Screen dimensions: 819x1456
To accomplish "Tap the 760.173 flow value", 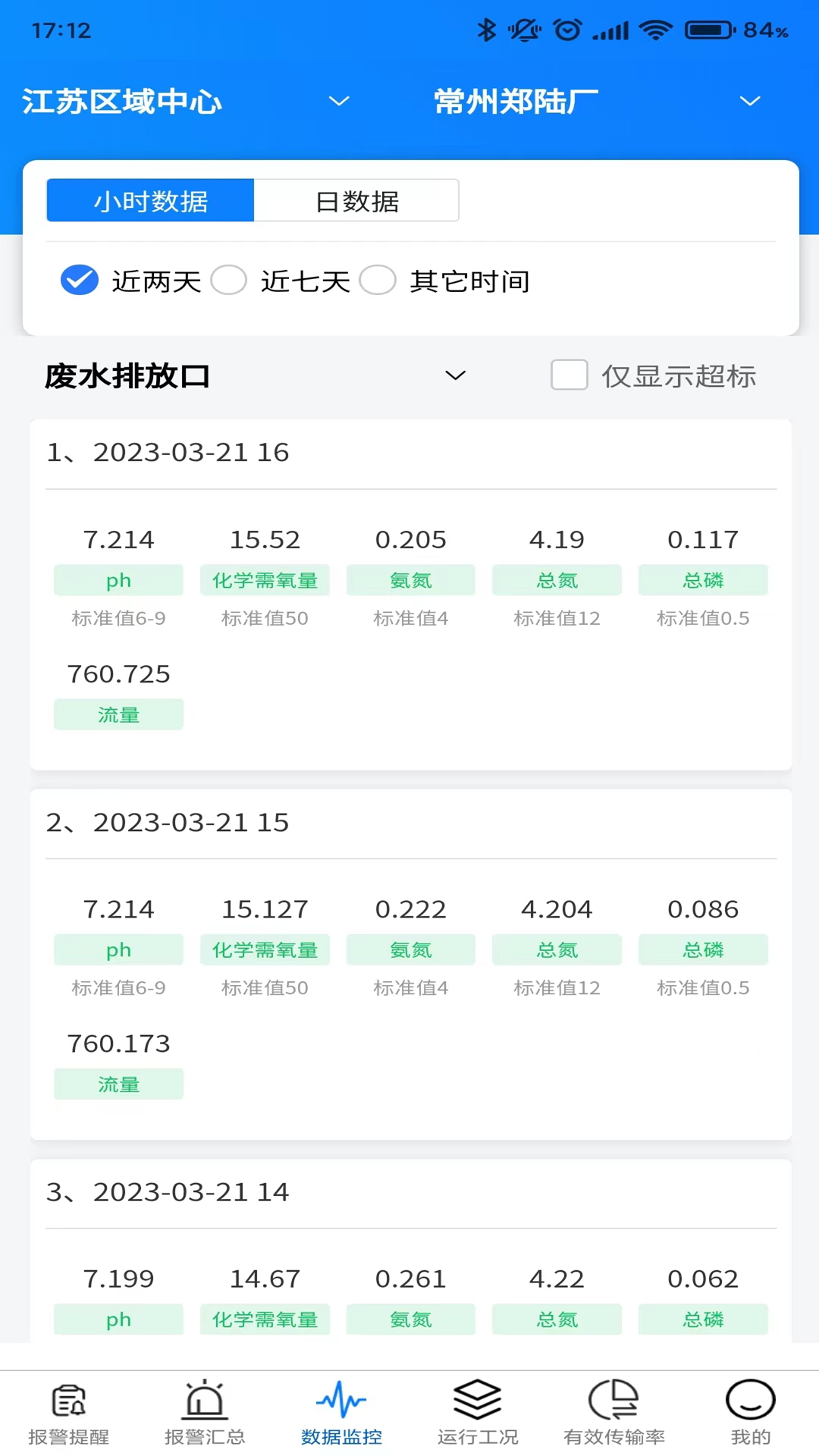I will pos(118,1044).
